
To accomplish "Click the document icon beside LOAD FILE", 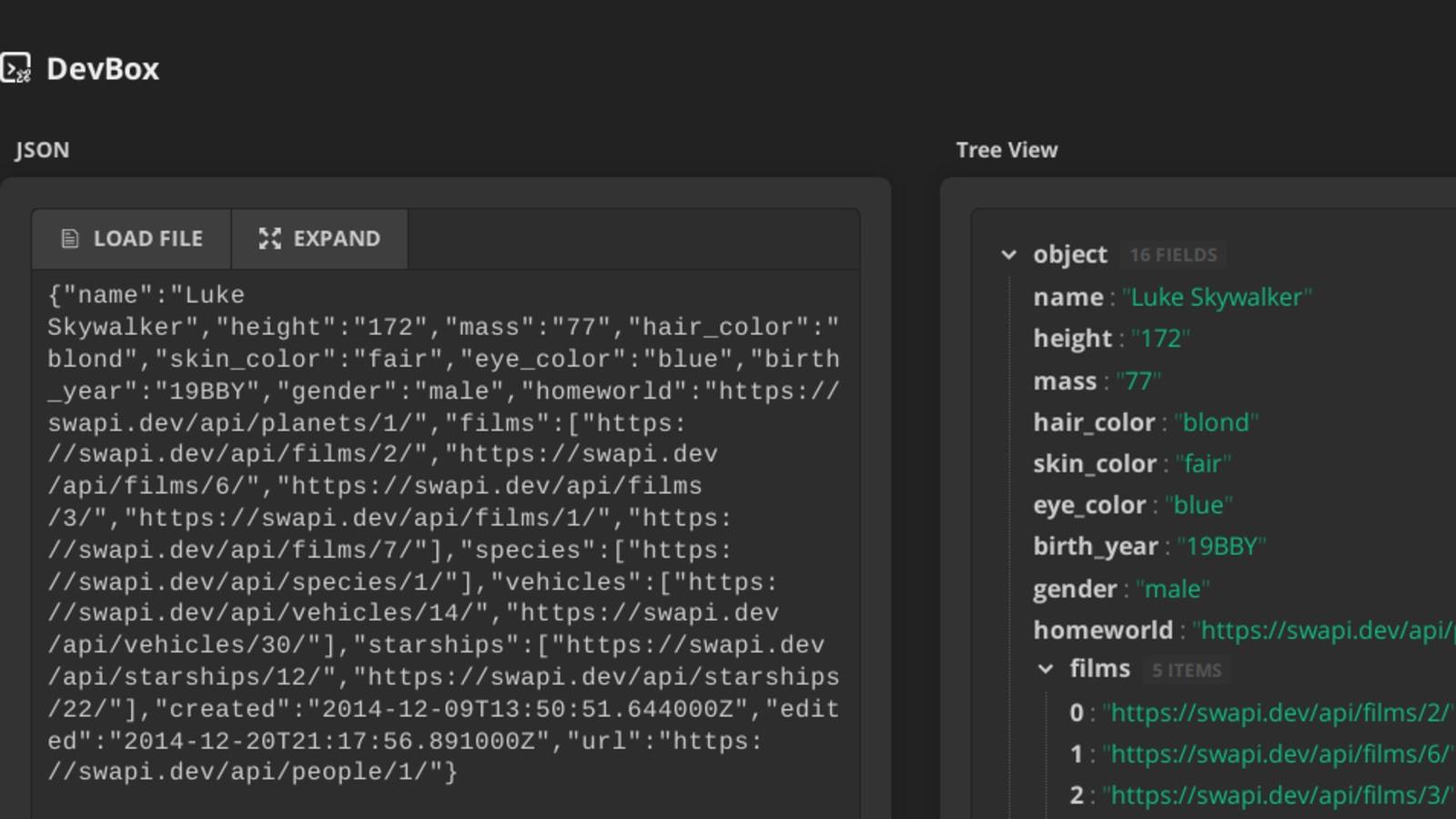I will [x=69, y=238].
